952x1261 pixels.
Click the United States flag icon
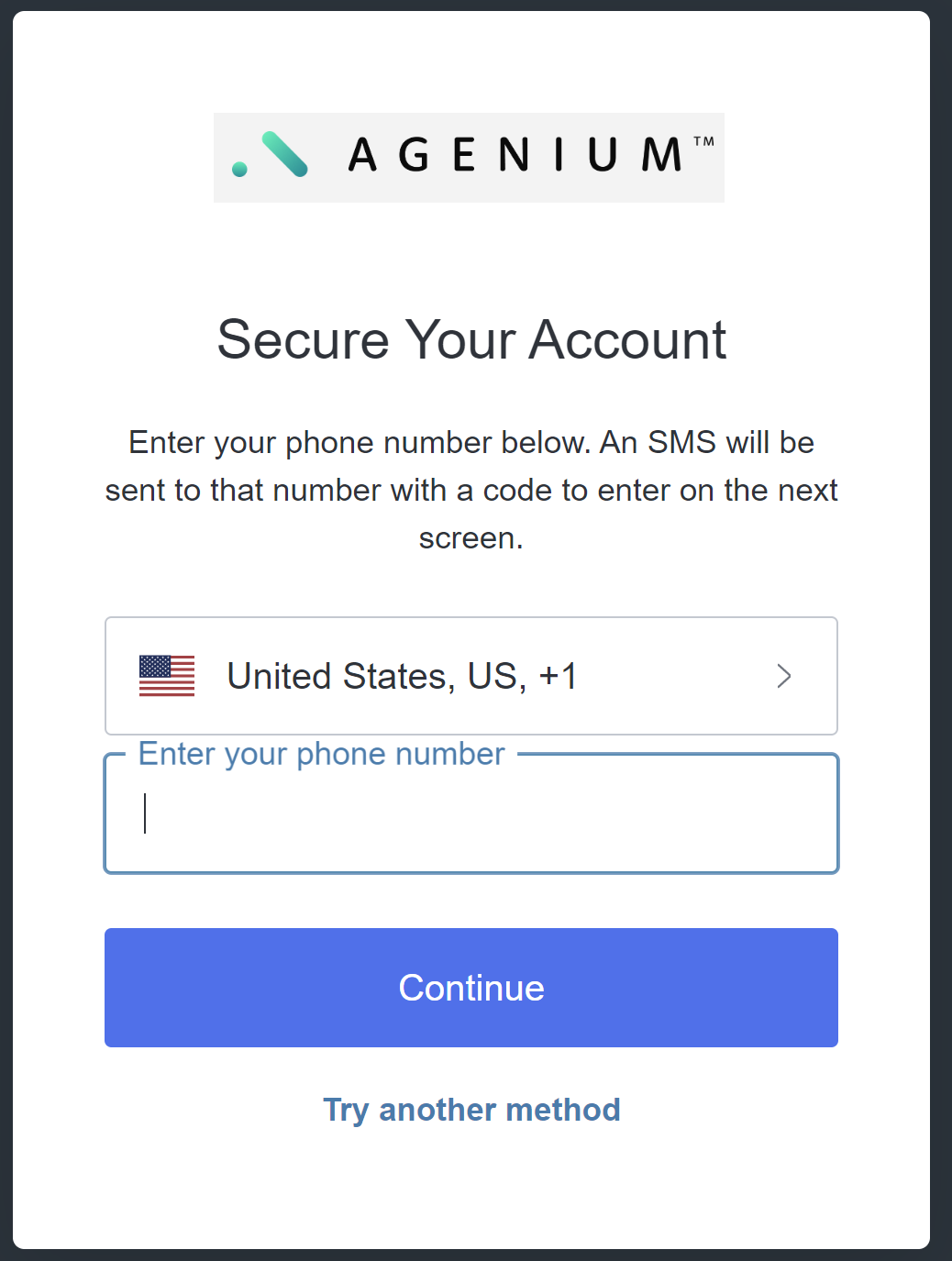click(x=167, y=676)
